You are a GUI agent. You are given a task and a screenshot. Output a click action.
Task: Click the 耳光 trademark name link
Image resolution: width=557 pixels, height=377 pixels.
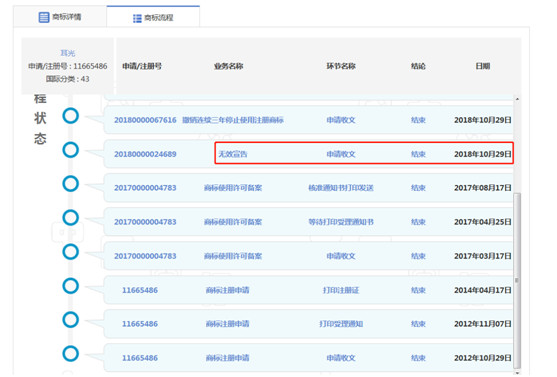pyautogui.click(x=67, y=53)
